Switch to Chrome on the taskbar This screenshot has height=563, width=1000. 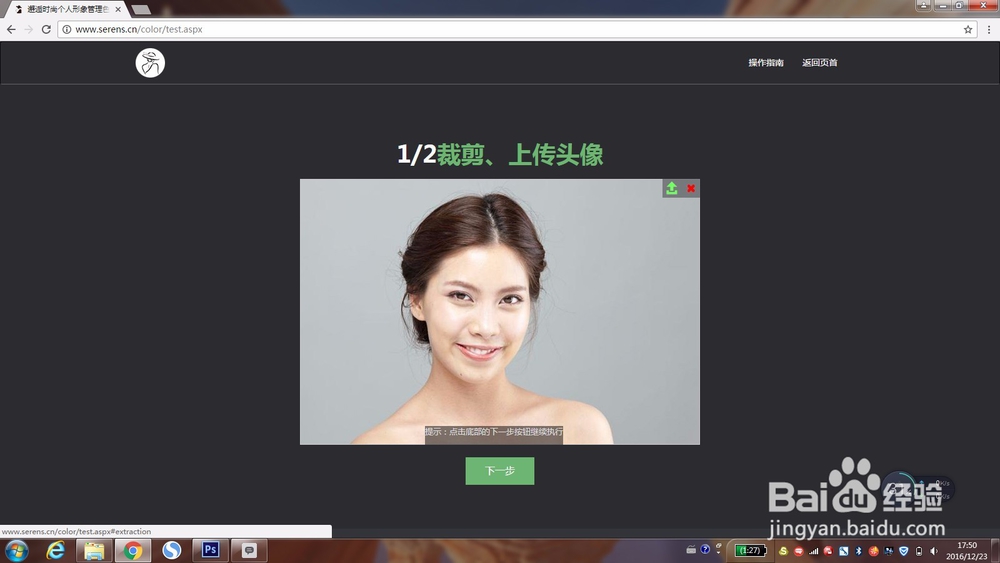133,550
